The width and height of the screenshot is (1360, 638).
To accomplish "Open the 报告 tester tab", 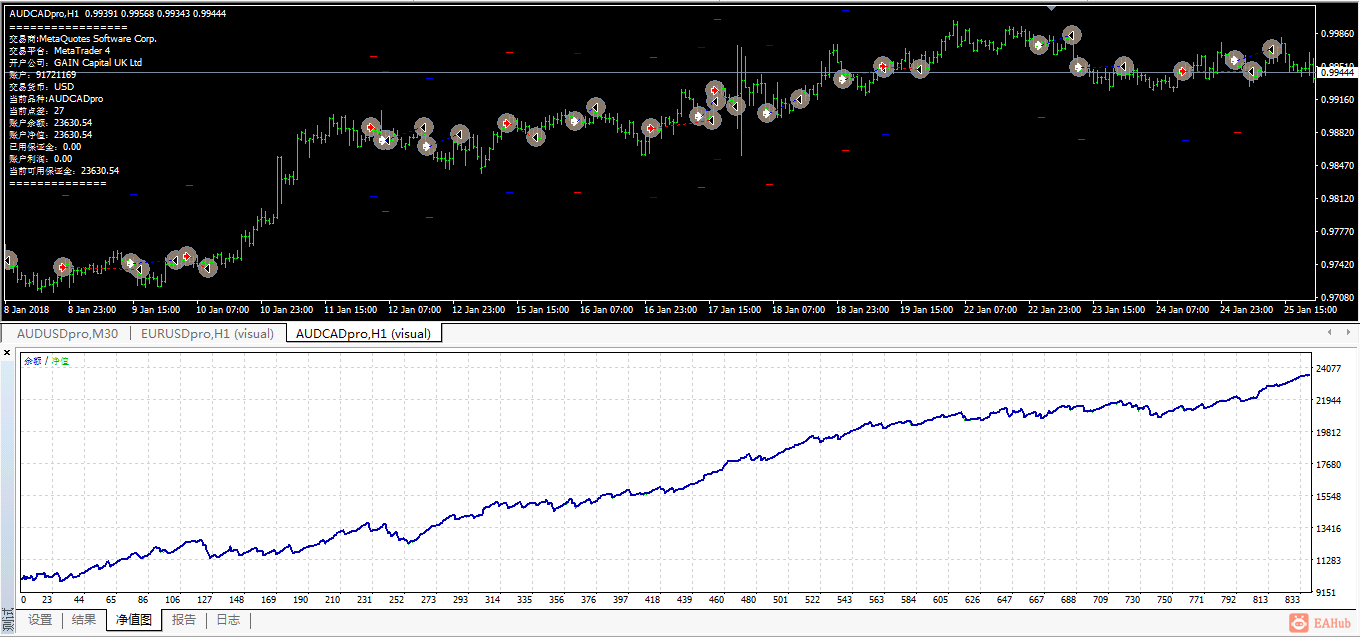I will [x=184, y=620].
